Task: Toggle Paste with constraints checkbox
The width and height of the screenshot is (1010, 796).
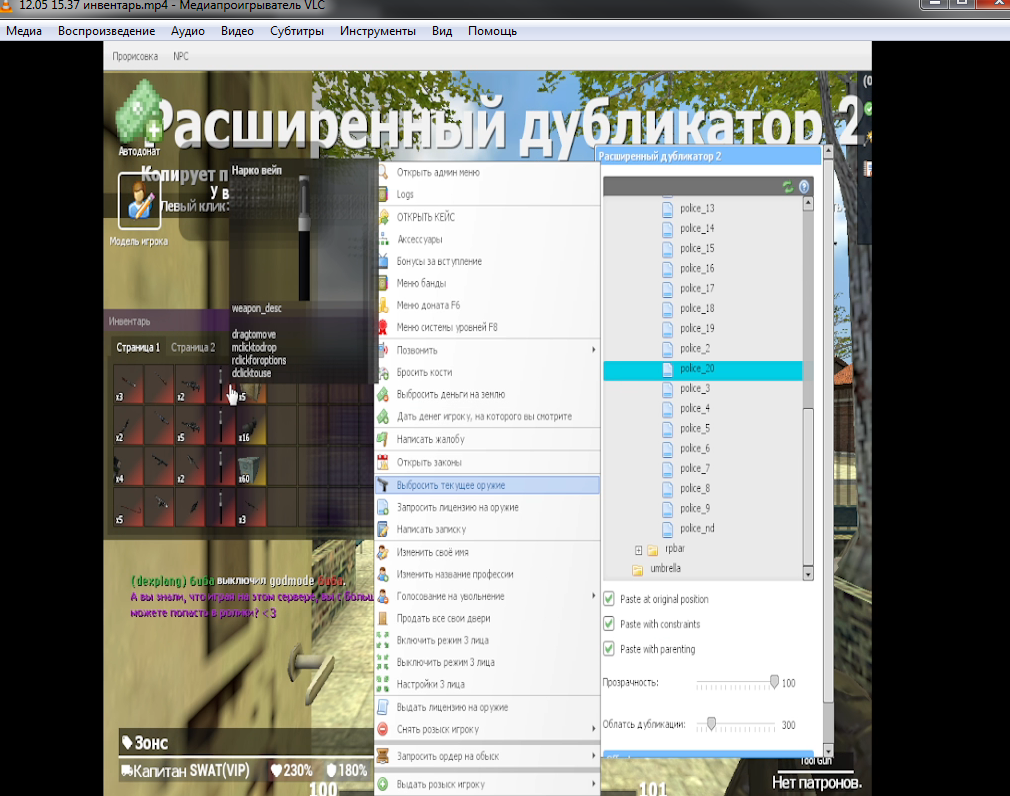Action: click(609, 624)
